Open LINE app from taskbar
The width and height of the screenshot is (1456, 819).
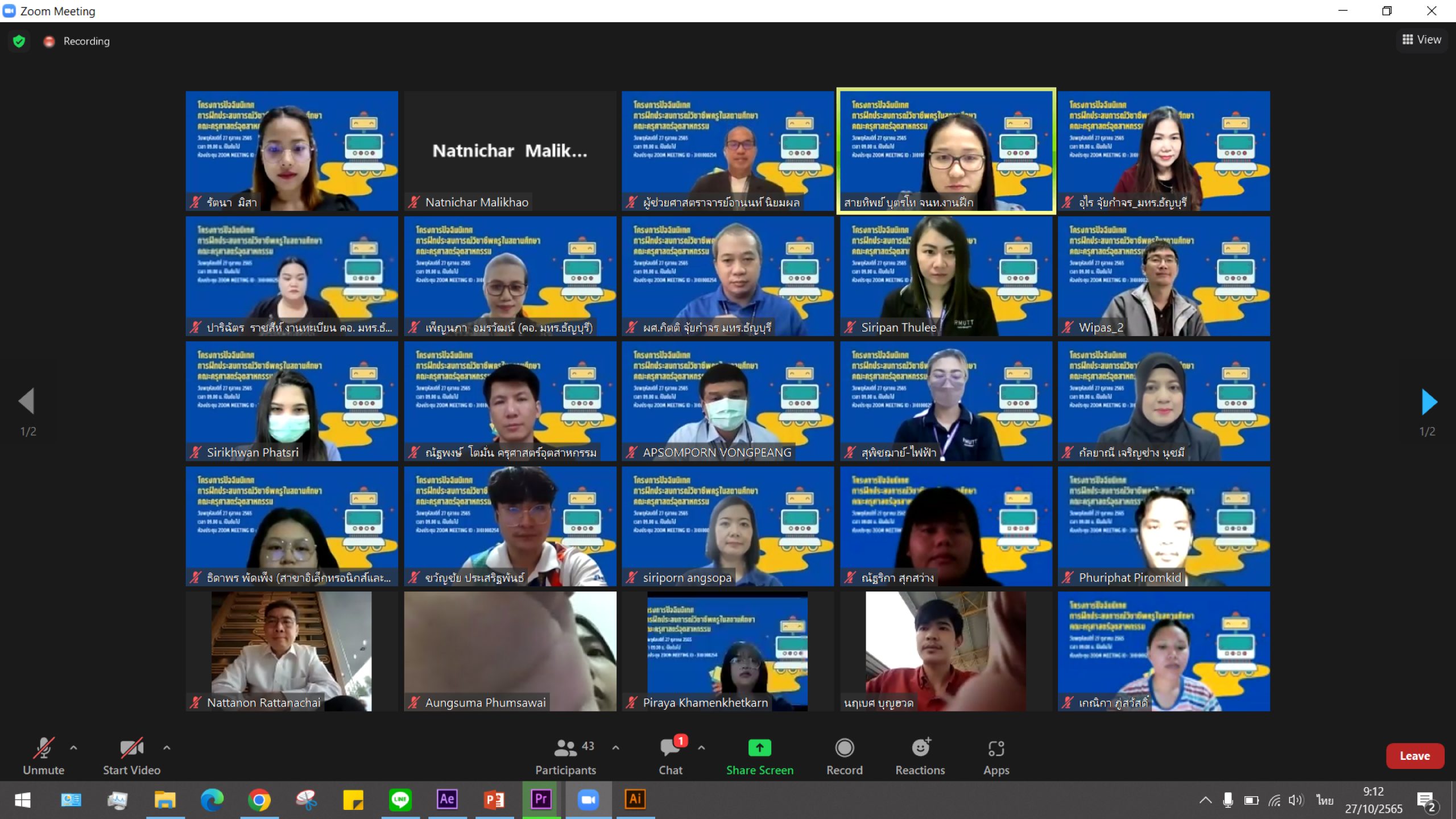tap(400, 800)
